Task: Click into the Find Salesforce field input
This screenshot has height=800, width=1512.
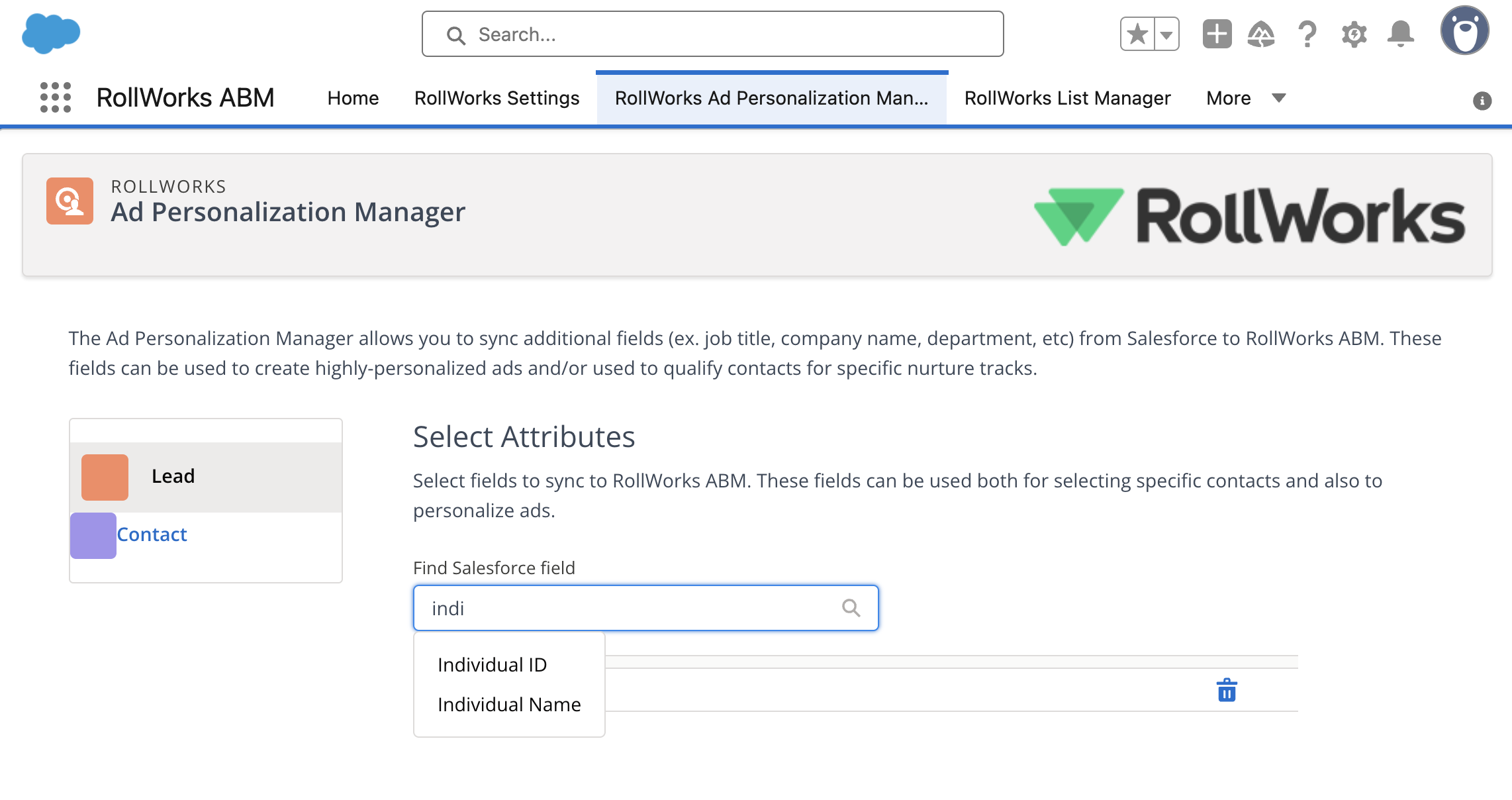Action: coord(645,608)
